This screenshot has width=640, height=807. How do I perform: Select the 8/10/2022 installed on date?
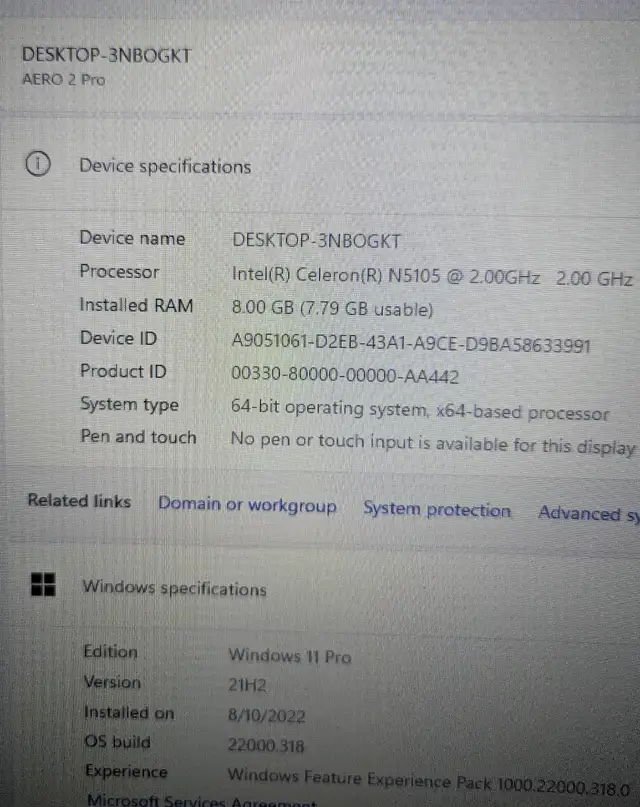click(266, 715)
